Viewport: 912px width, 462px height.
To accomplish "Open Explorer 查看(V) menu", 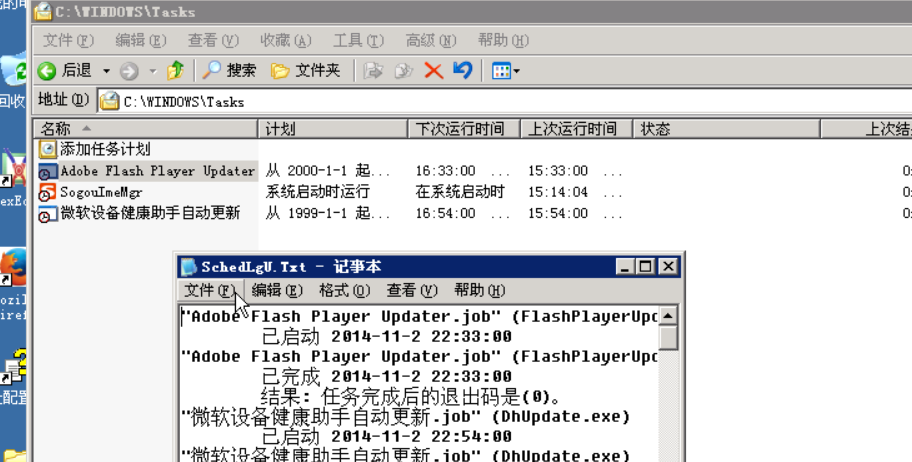I will click(x=213, y=40).
